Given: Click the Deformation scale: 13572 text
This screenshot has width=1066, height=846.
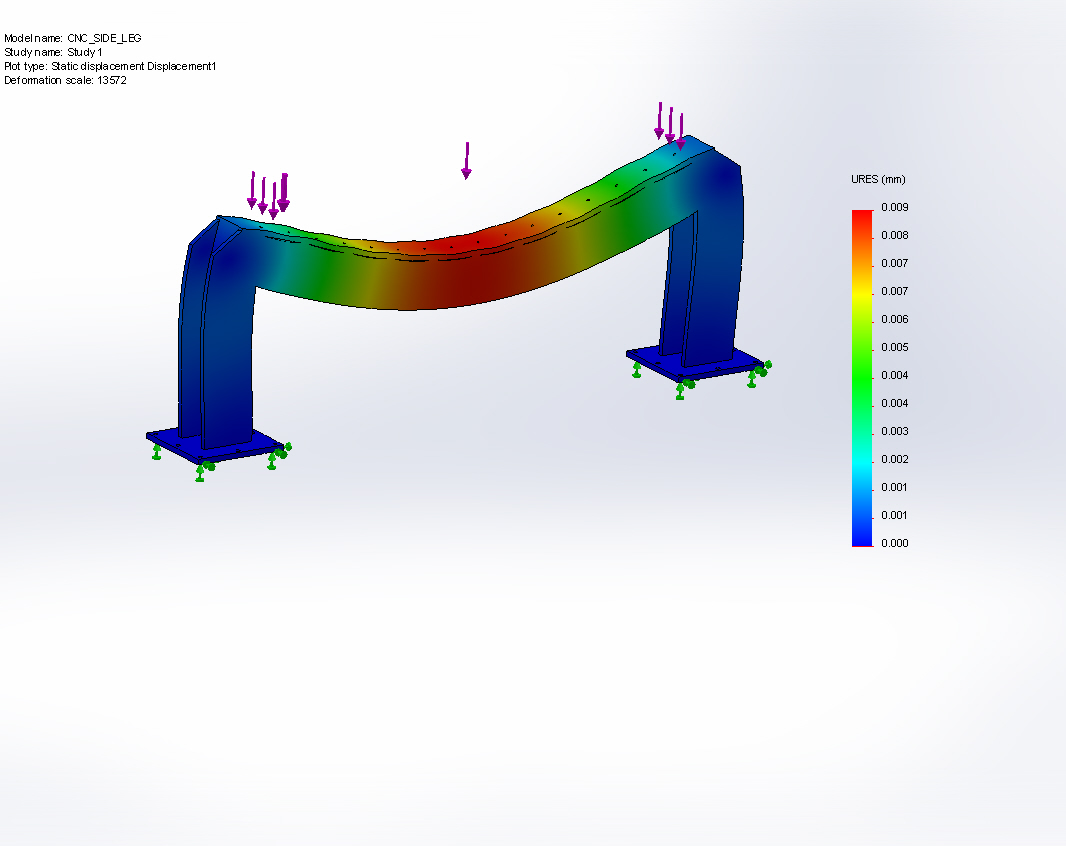Looking at the screenshot, I should click(x=65, y=80).
